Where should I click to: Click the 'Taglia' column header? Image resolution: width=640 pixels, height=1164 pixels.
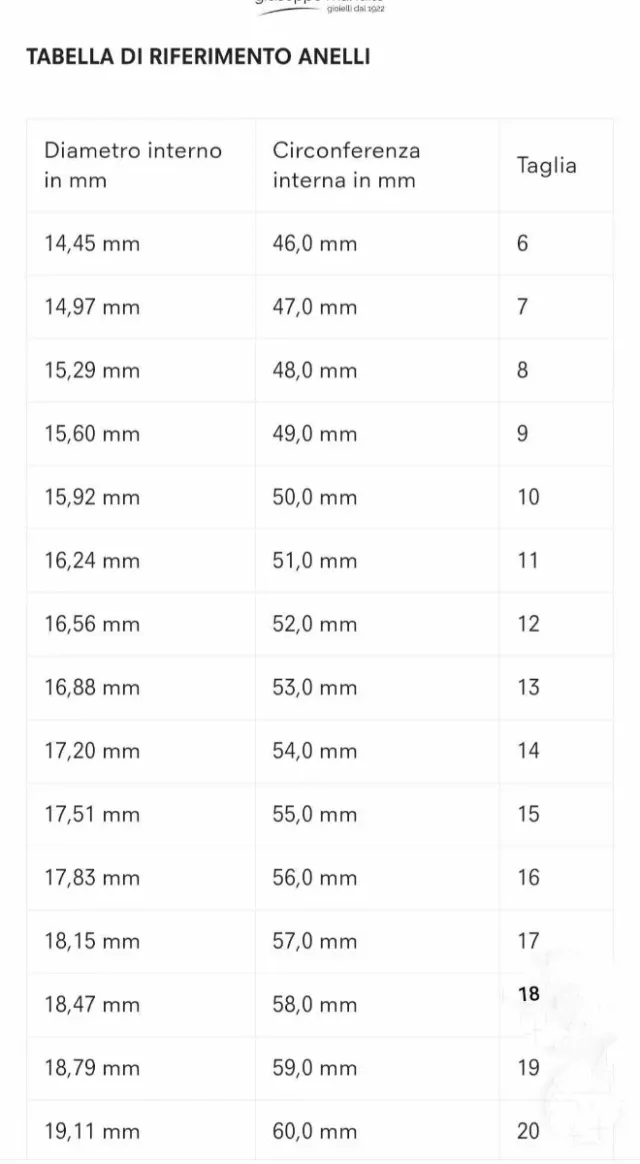click(546, 166)
